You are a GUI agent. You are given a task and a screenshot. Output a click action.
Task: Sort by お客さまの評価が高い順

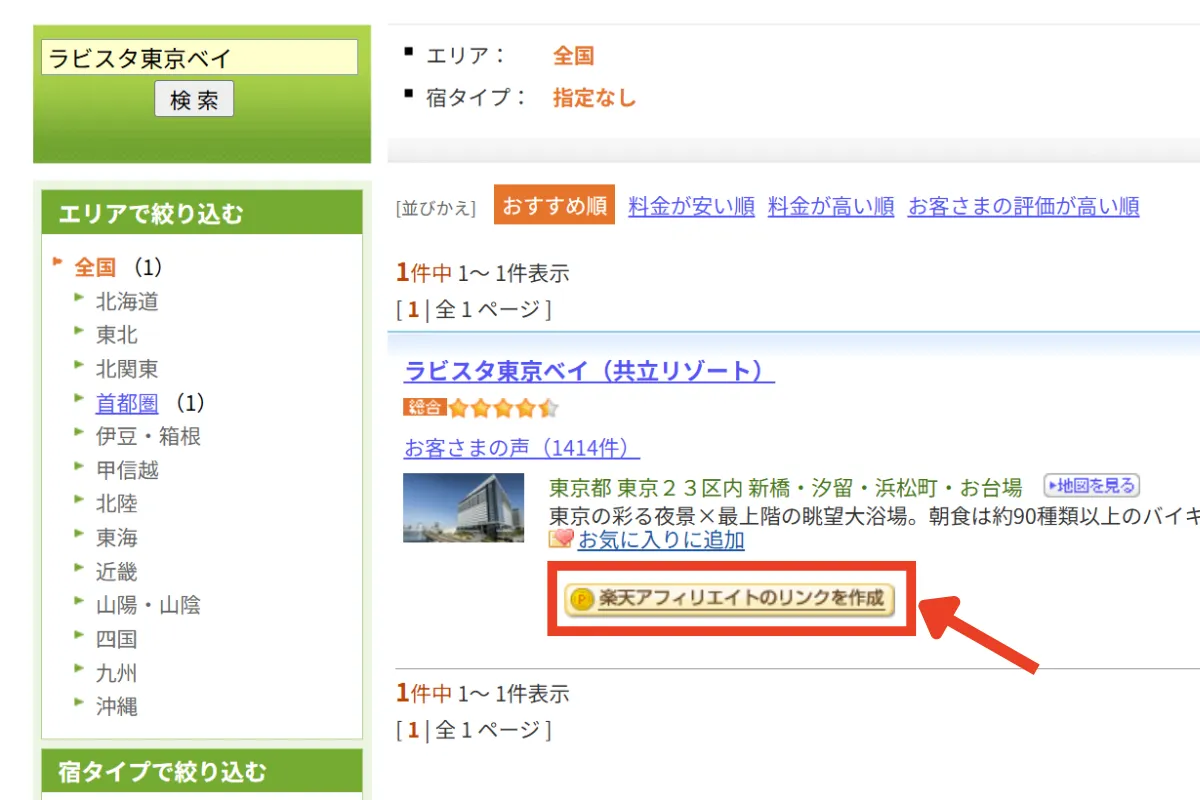pyautogui.click(x=1023, y=207)
